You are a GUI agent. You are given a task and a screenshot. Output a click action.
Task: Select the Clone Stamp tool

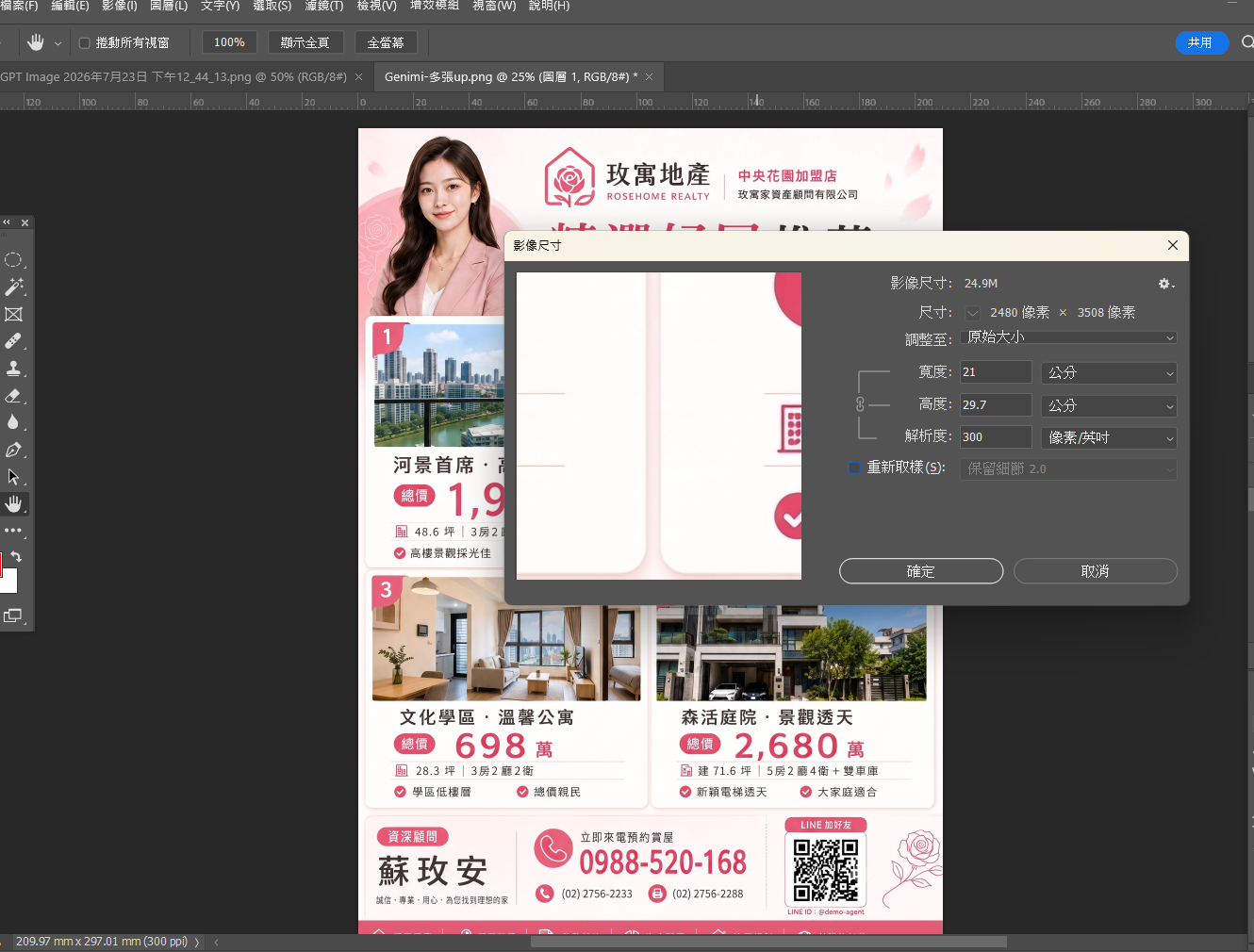13,369
